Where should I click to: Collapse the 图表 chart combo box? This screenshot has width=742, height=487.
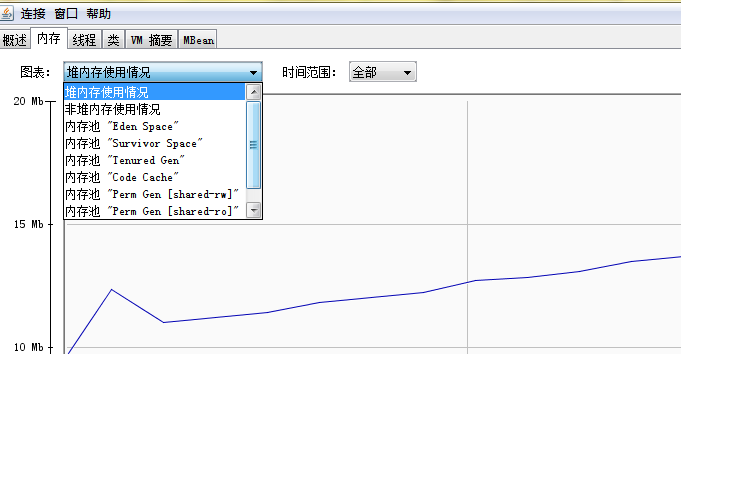(163, 72)
